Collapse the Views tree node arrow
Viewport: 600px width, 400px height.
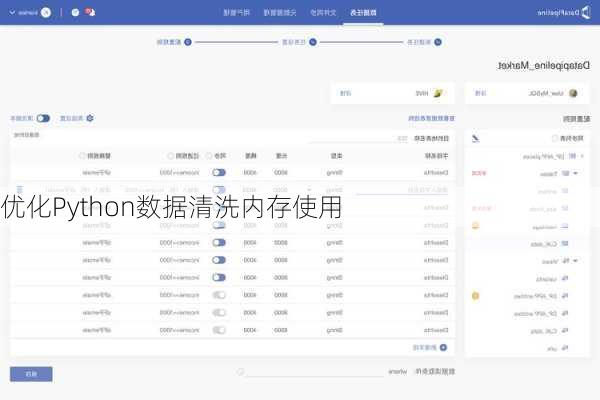click(575, 261)
